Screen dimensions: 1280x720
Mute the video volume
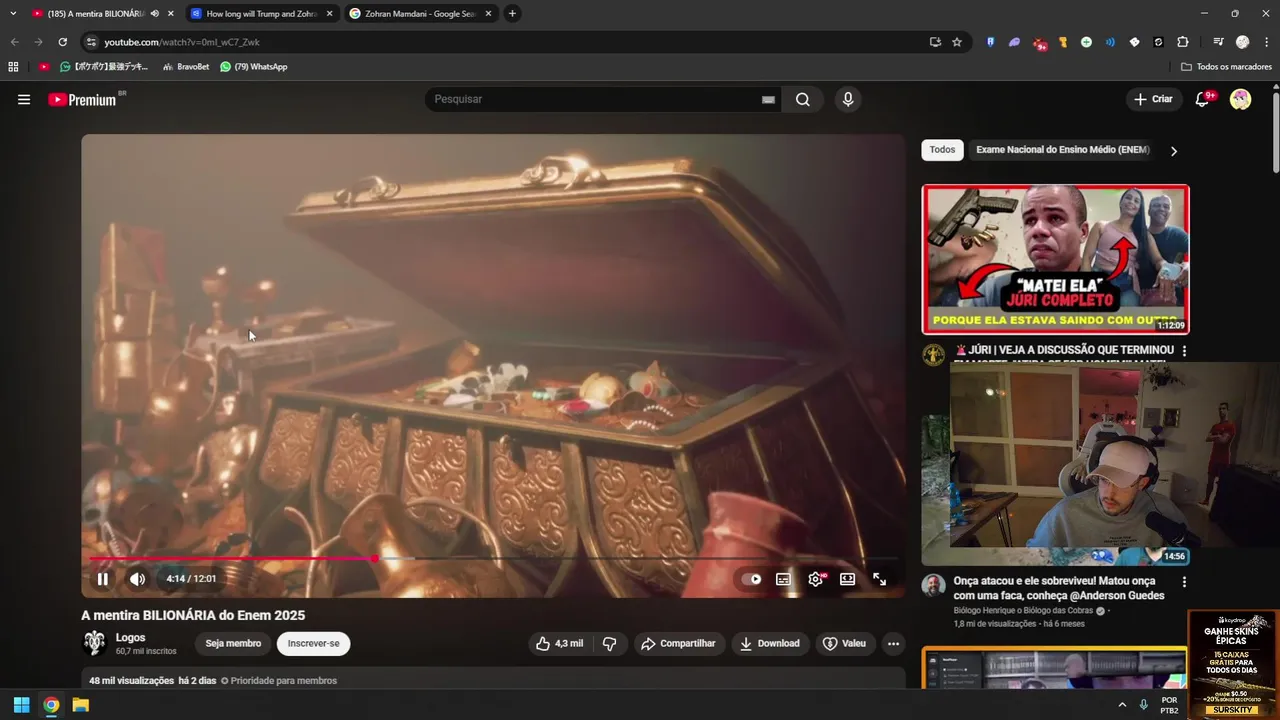coord(137,579)
